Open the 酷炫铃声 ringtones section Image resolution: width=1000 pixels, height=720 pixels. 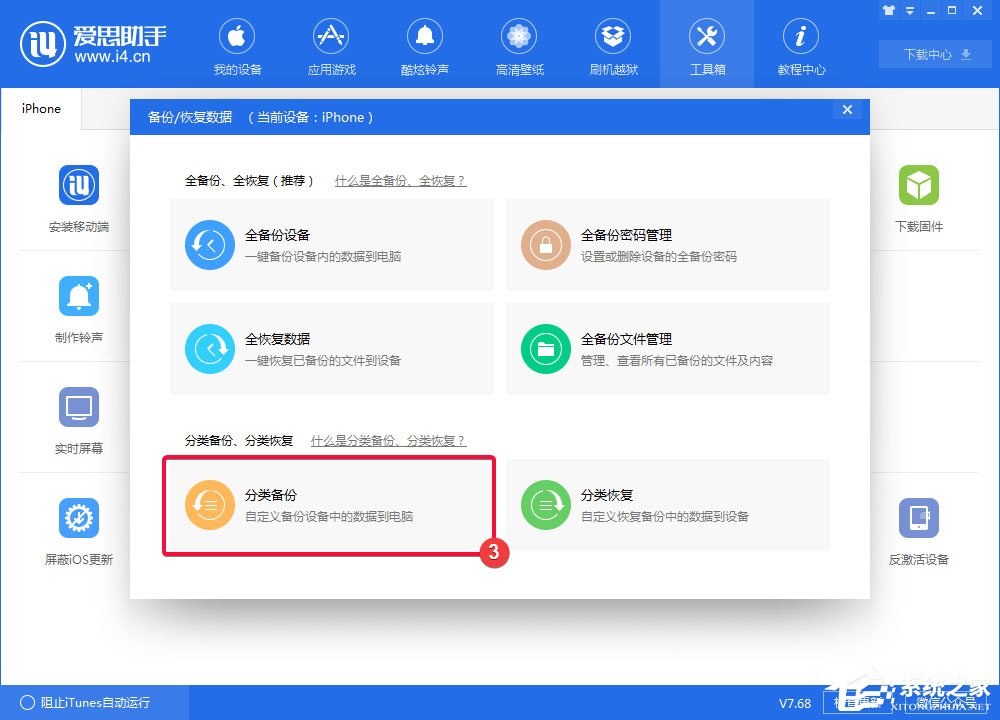pyautogui.click(x=425, y=44)
